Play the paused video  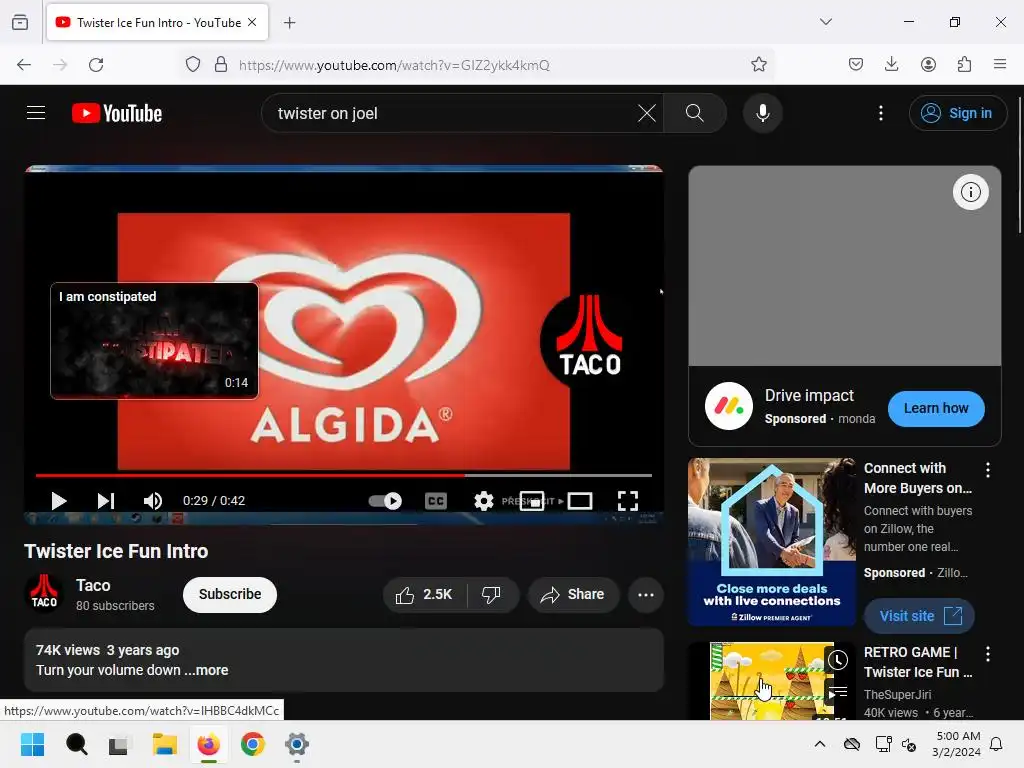(x=59, y=501)
